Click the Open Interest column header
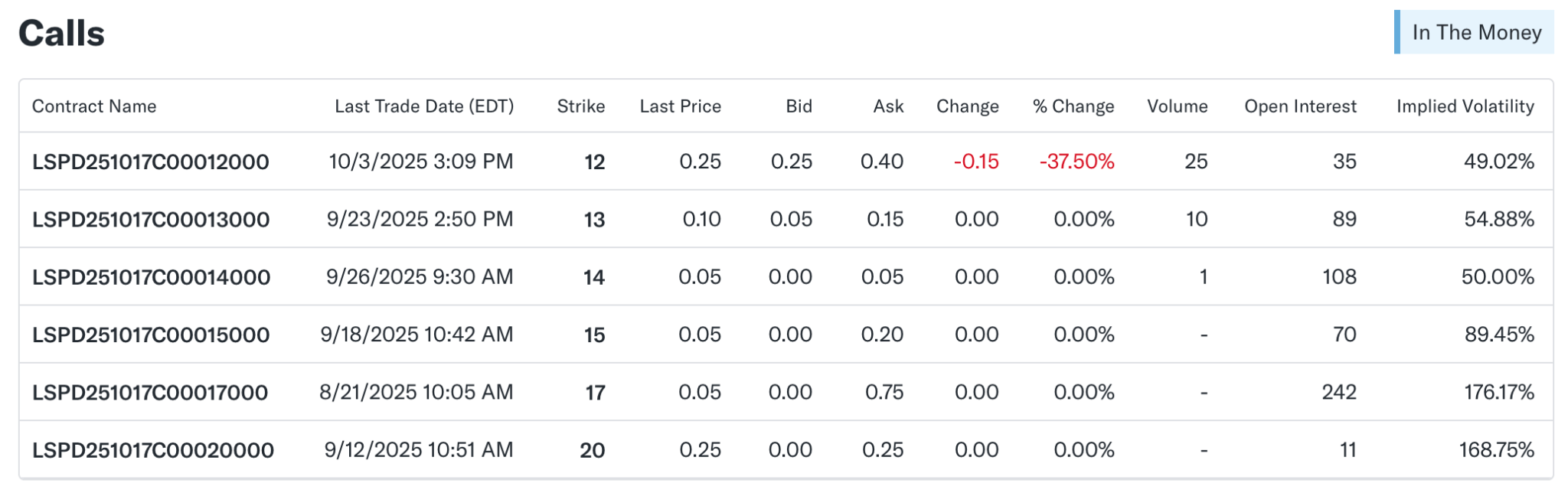Viewport: 1568px width, 493px height. (x=1299, y=106)
